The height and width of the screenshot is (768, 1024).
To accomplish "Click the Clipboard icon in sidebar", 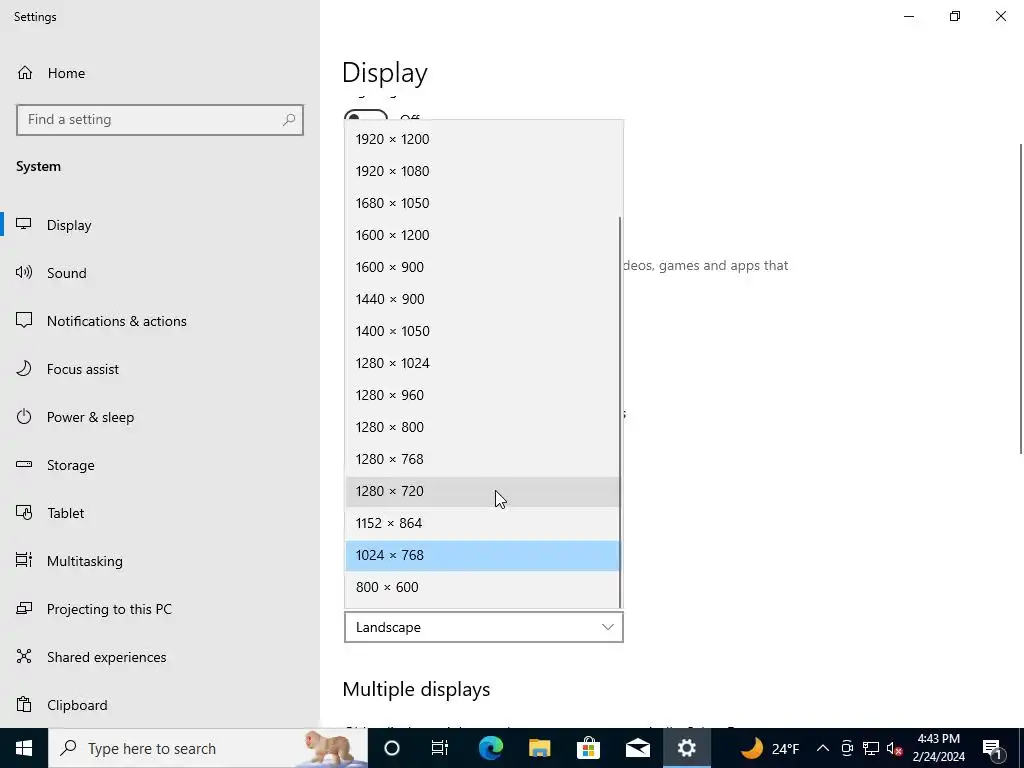I will point(24,705).
